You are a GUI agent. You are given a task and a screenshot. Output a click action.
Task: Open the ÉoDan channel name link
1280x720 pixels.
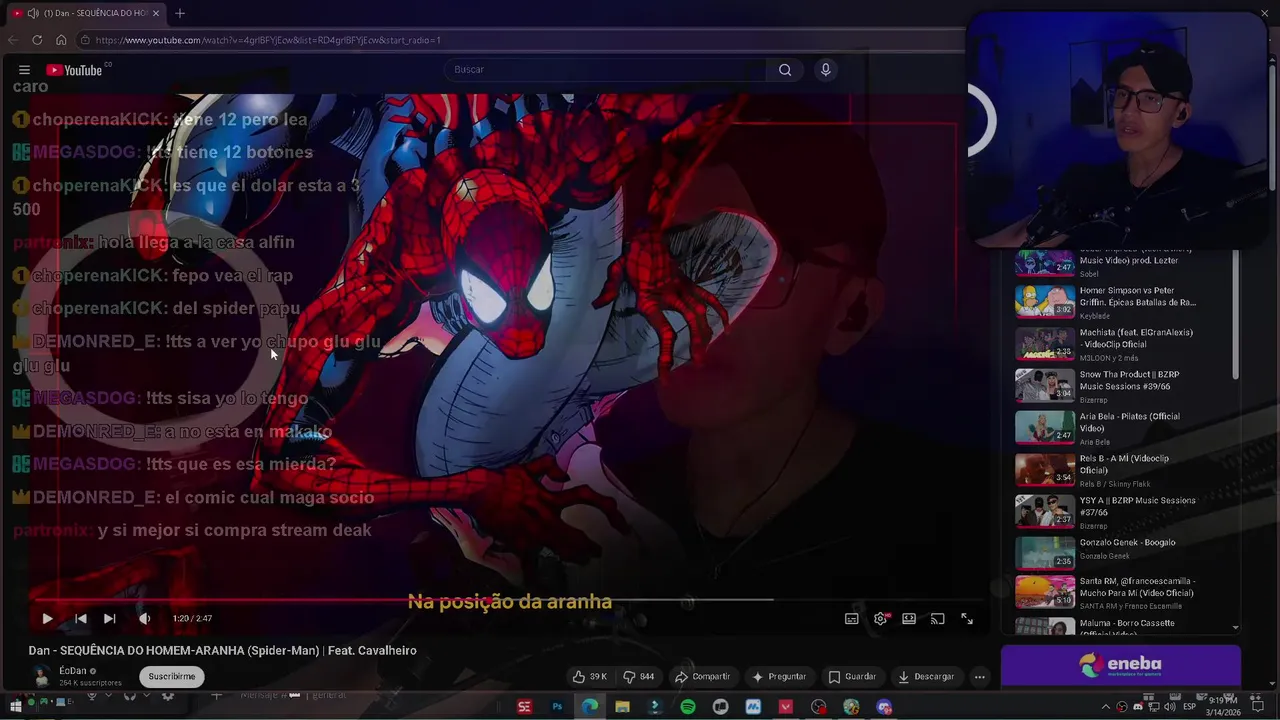coord(73,671)
